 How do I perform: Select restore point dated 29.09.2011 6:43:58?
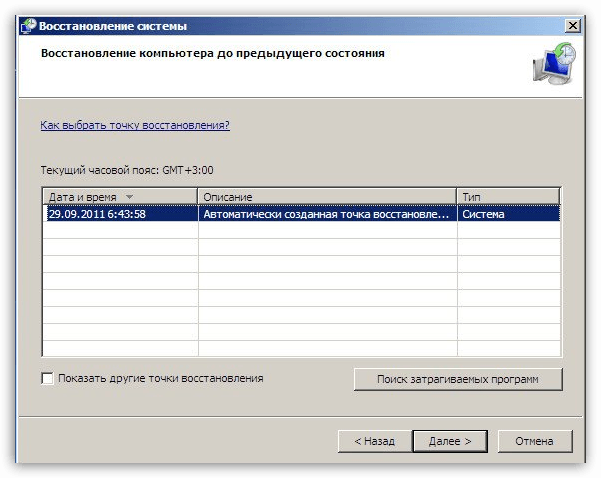click(x=98, y=213)
